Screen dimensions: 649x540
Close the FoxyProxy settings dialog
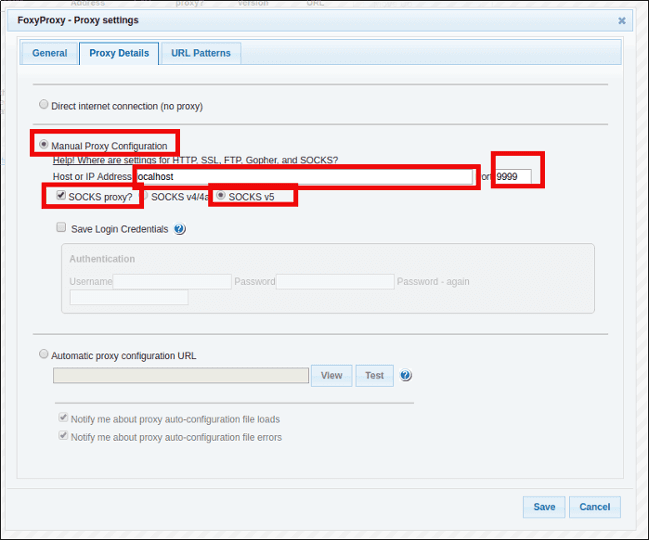pos(621,21)
